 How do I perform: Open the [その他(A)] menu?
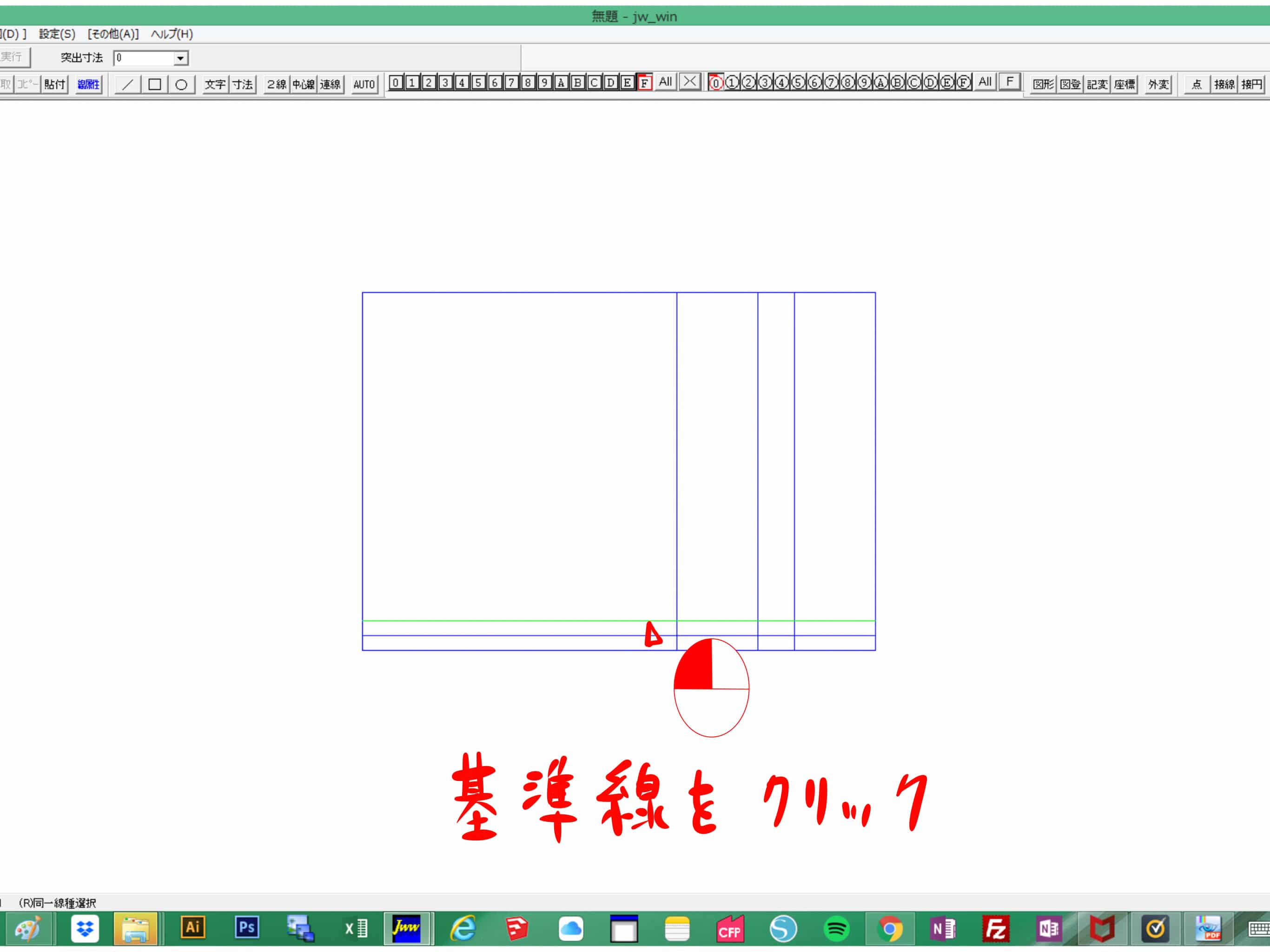[113, 34]
